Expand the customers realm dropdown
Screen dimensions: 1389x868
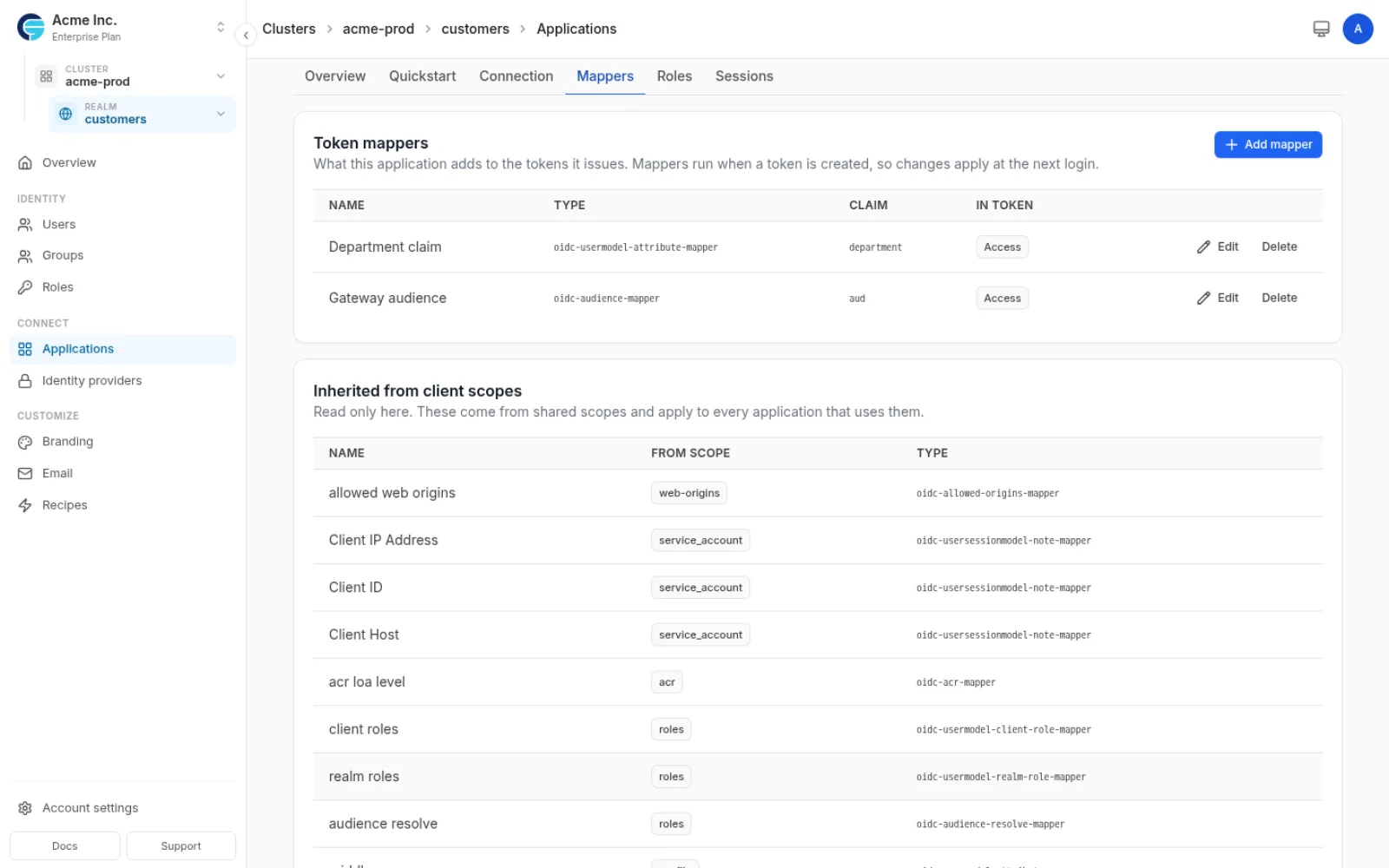point(221,114)
